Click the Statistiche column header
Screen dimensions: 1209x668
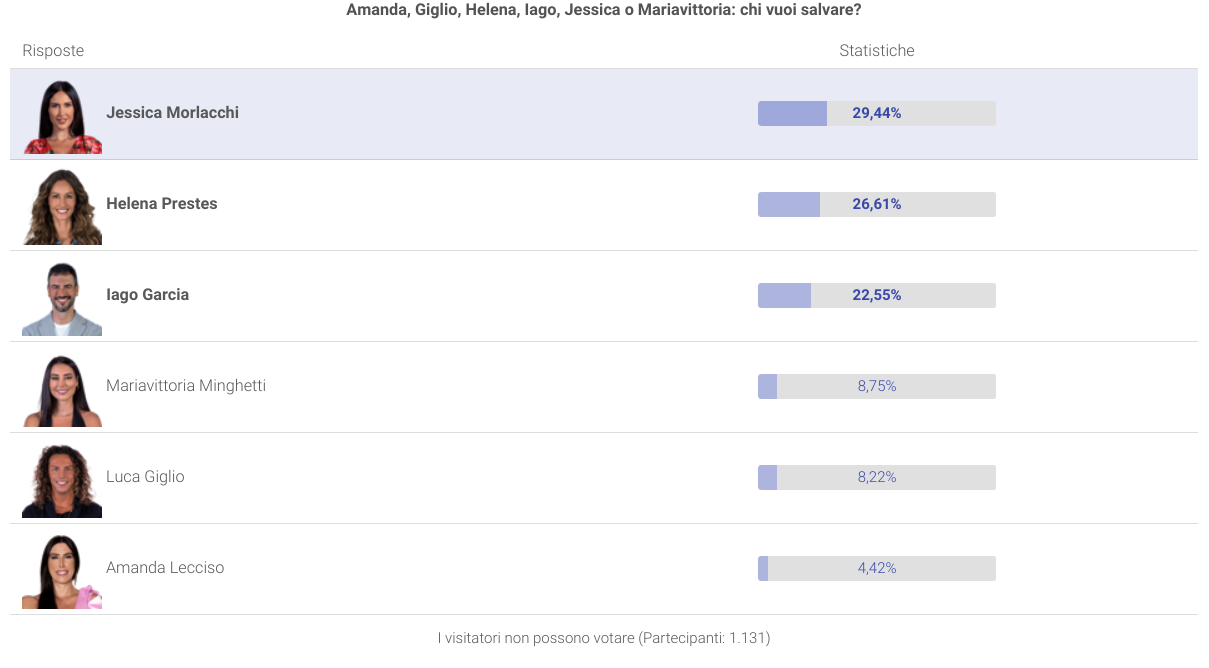pos(876,51)
